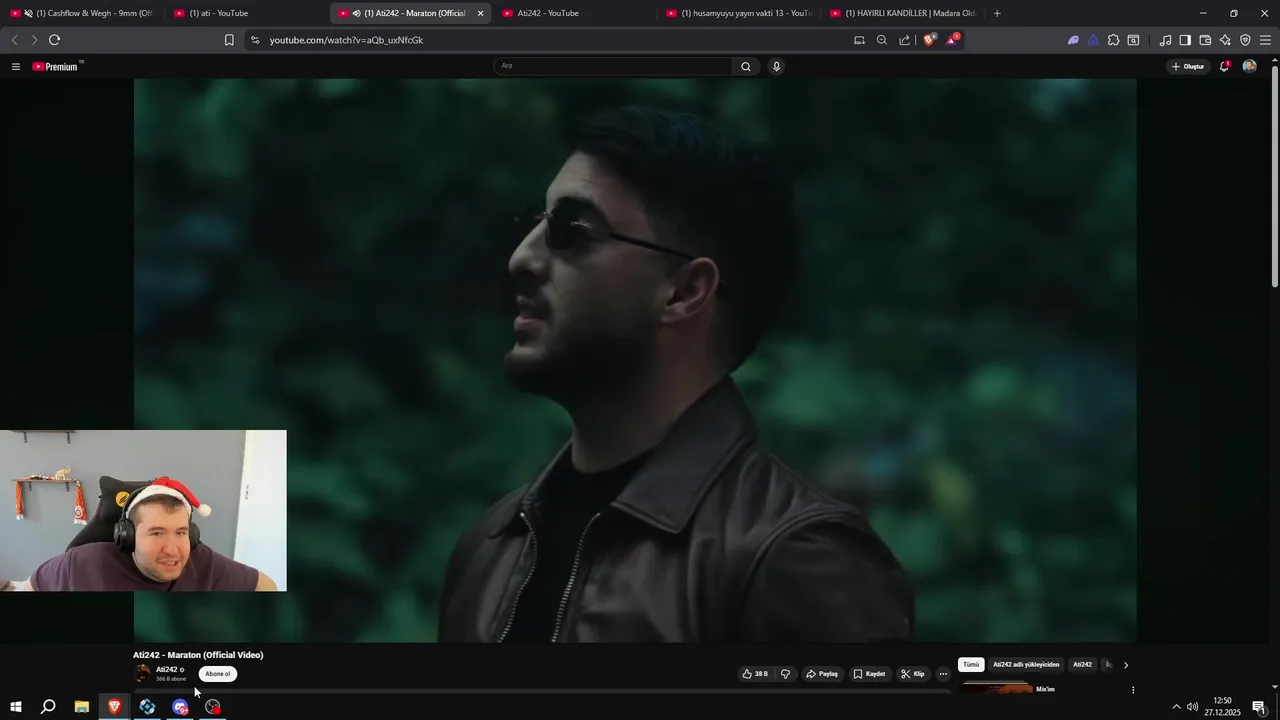The image size is (1280, 720).
Task: Click the YouTube search magnifier button
Action: coord(746,66)
